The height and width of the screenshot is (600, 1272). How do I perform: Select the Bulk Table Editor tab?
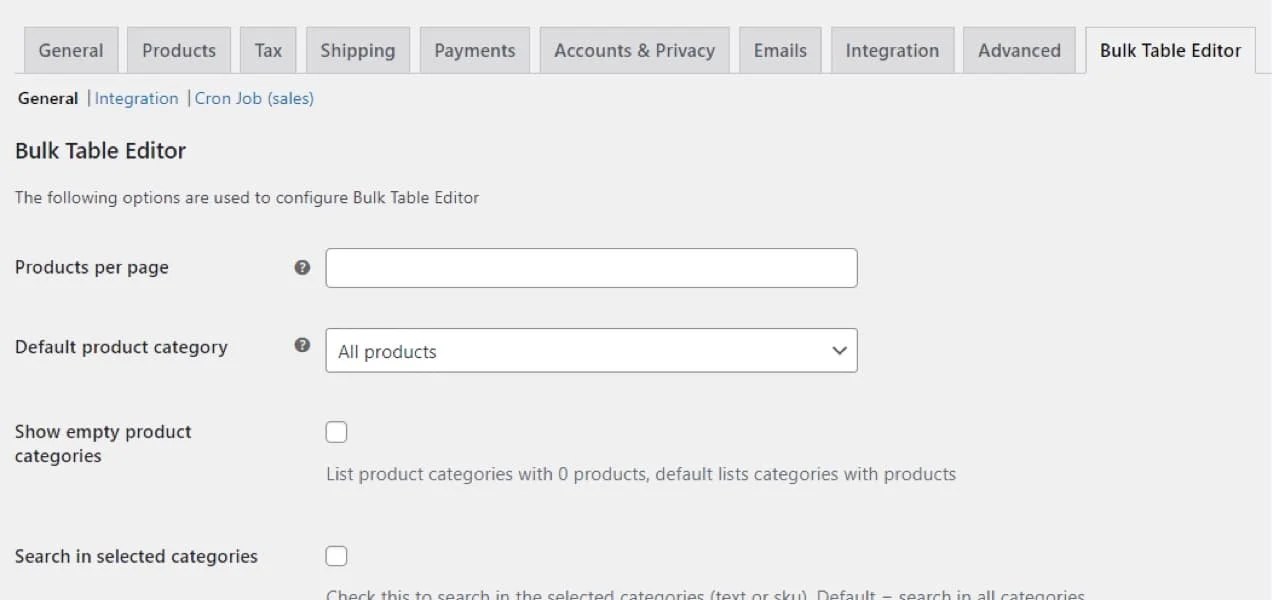1170,50
